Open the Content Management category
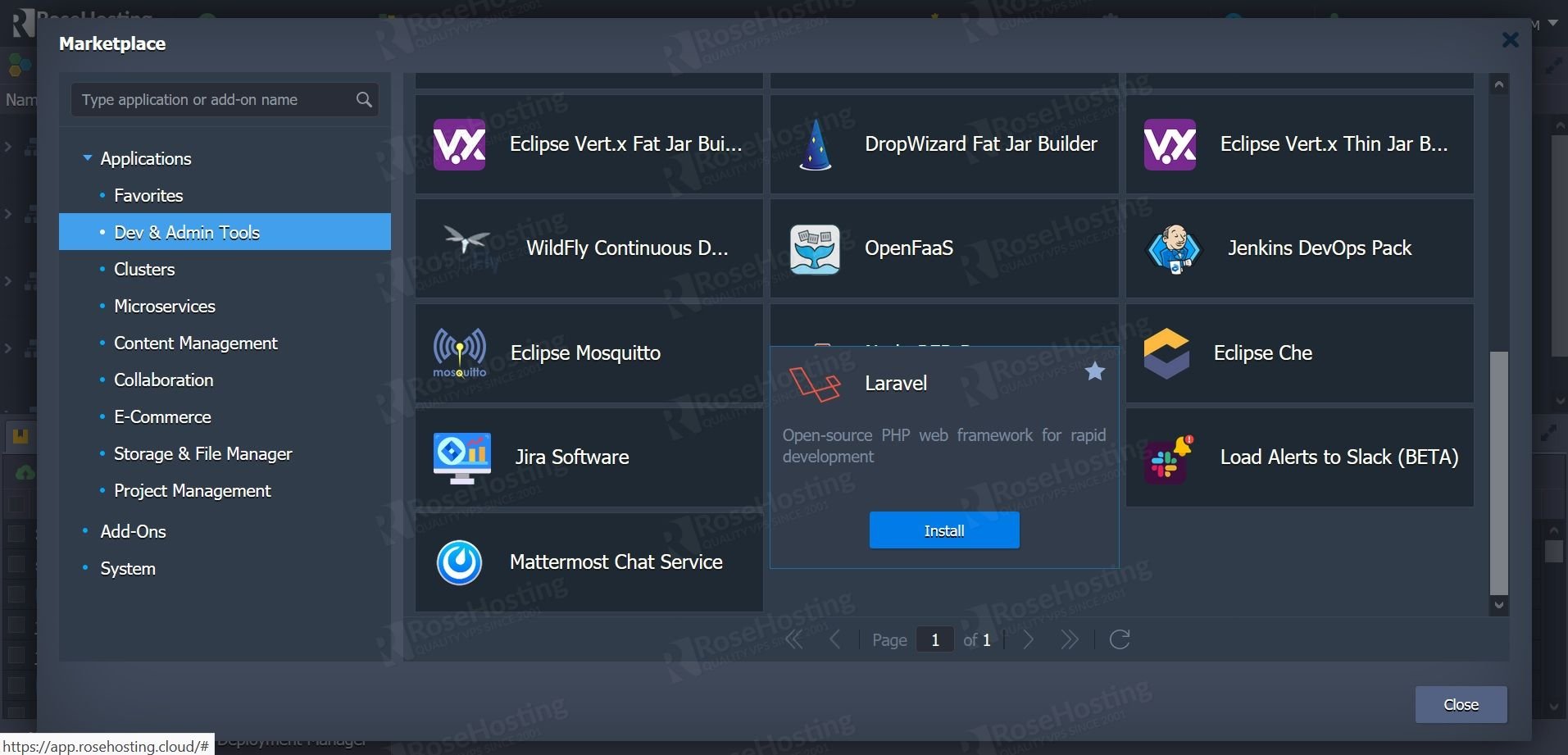Image resolution: width=1568 pixels, height=755 pixels. 196,343
